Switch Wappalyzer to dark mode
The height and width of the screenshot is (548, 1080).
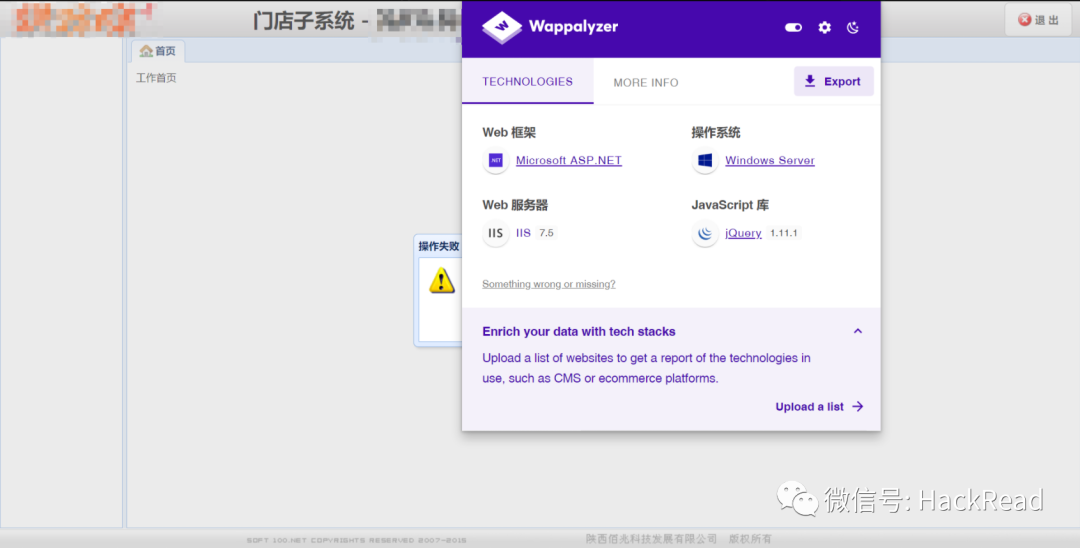click(853, 28)
